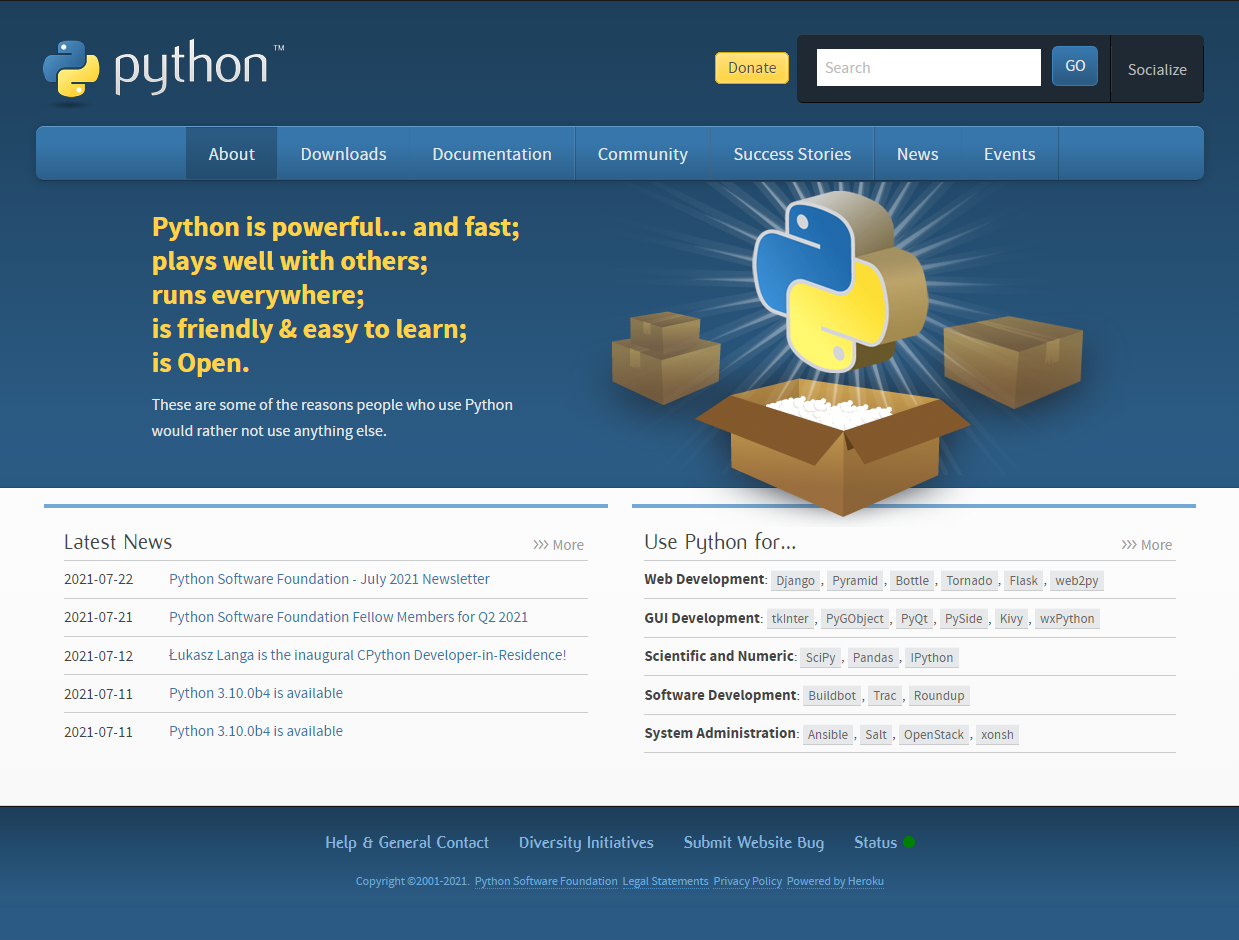Click More link in Latest News
Screen dimensions: 1239x940
(x=559, y=545)
